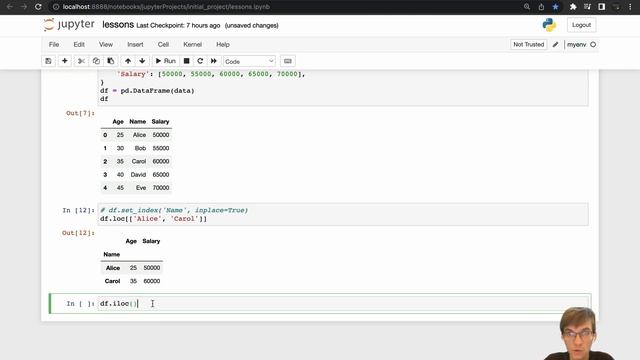
Task: Paste cells below icon
Action: point(111,61)
